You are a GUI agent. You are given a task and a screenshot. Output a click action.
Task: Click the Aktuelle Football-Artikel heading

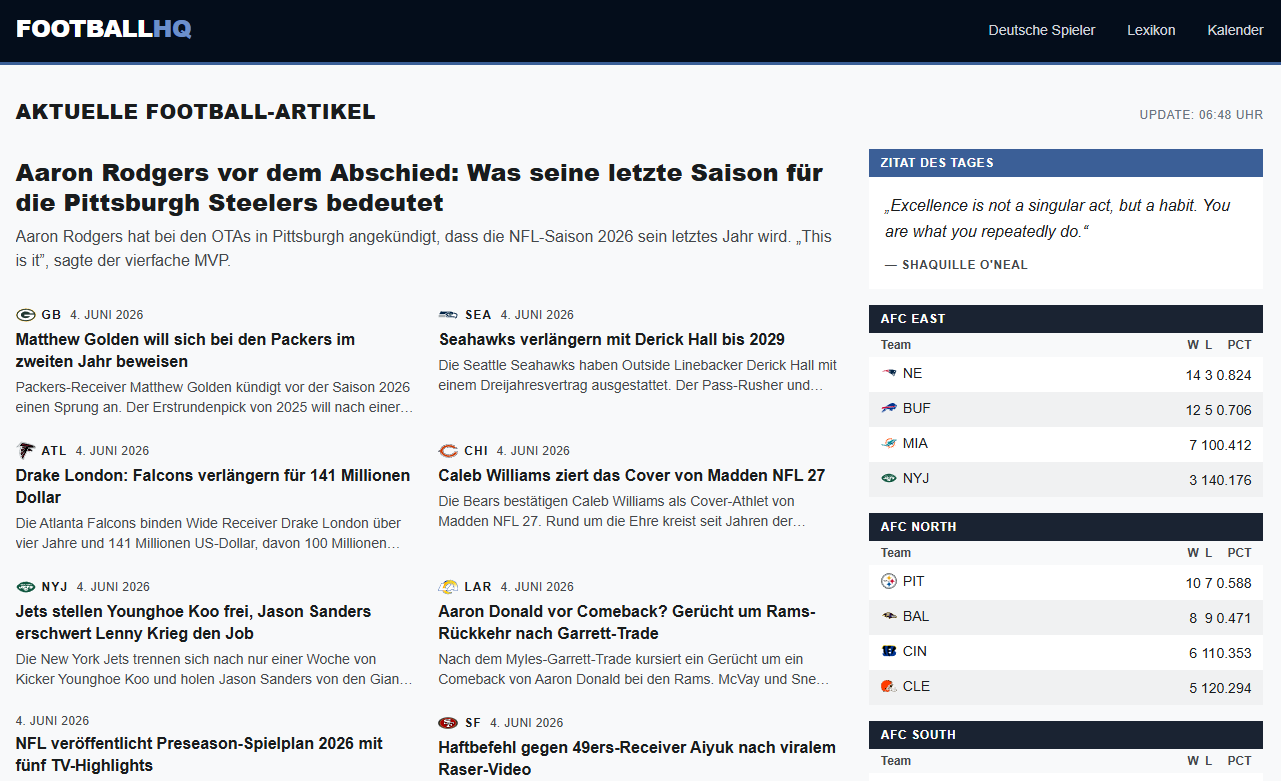(x=196, y=112)
